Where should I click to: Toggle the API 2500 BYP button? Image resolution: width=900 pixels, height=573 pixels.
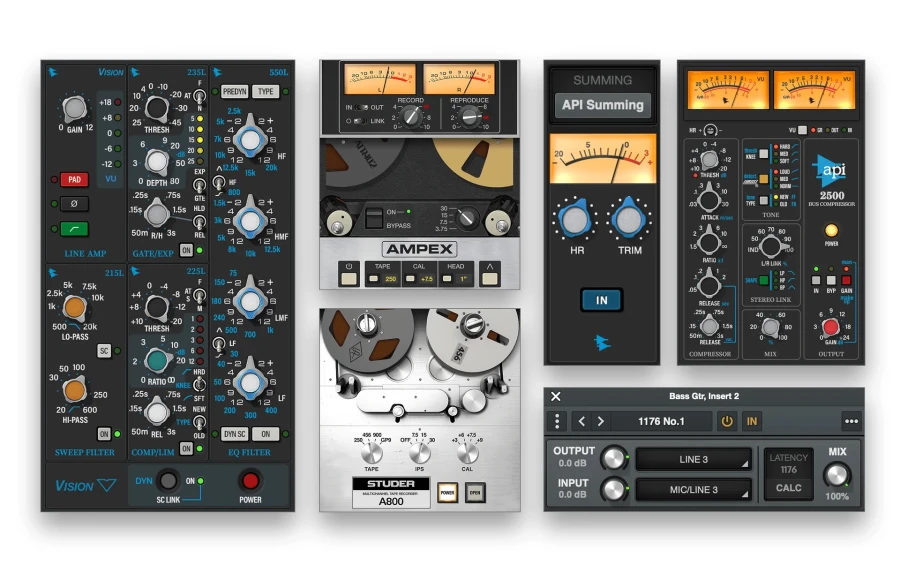click(831, 280)
